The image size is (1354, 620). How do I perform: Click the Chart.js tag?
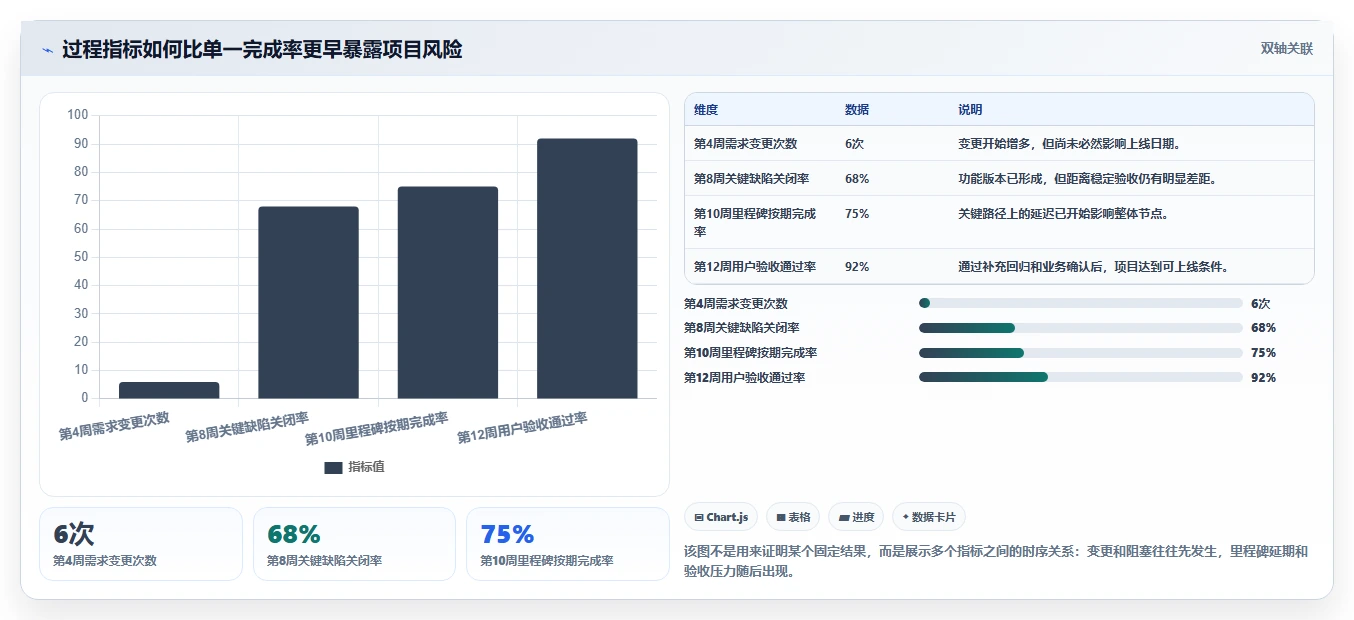coord(721,517)
